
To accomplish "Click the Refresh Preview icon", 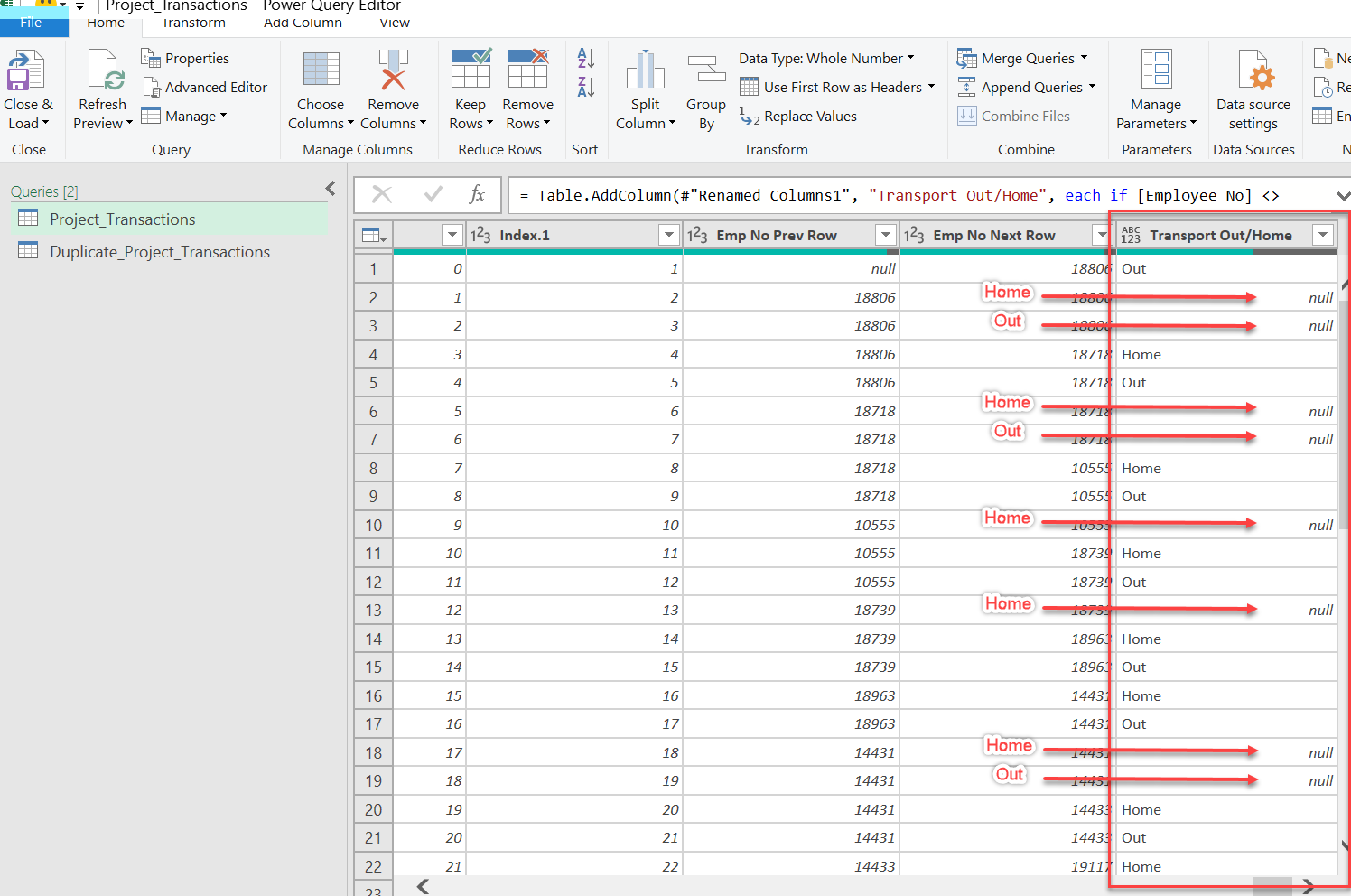I will 107,70.
